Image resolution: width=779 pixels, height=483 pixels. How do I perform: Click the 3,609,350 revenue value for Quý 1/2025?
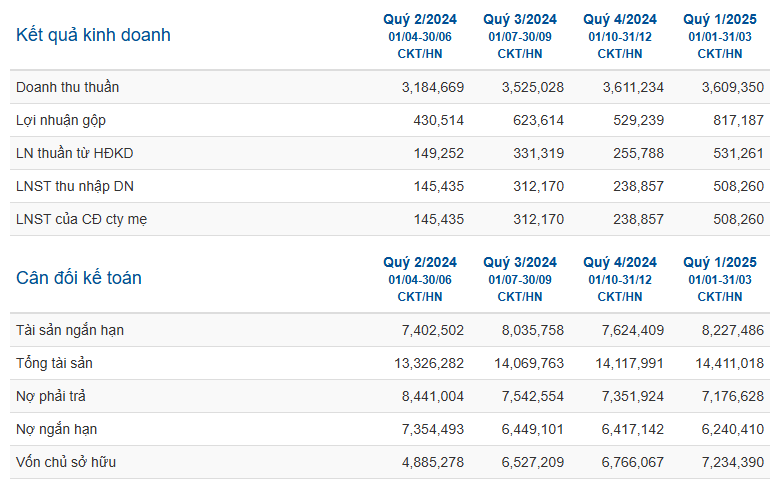coord(729,87)
